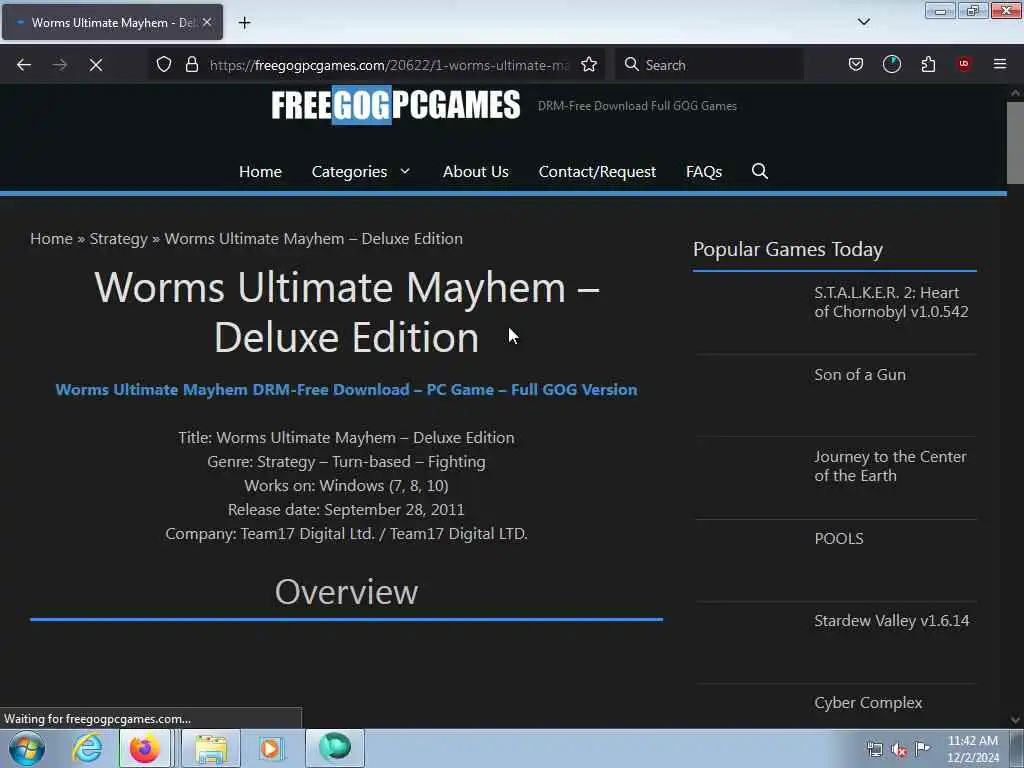Click the Overview section heading
The width and height of the screenshot is (1024, 768).
346,592
